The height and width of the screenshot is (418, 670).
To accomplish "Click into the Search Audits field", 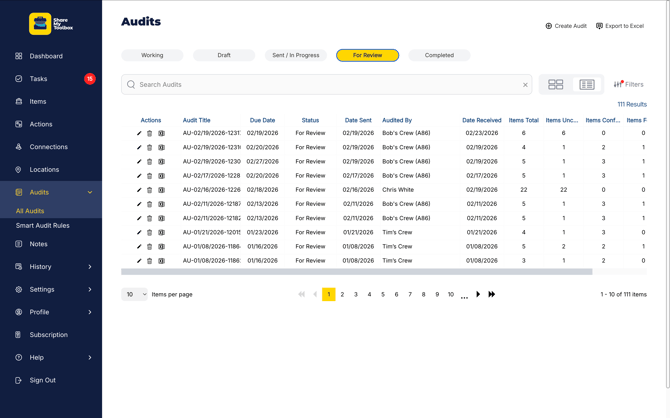I will pos(327,85).
